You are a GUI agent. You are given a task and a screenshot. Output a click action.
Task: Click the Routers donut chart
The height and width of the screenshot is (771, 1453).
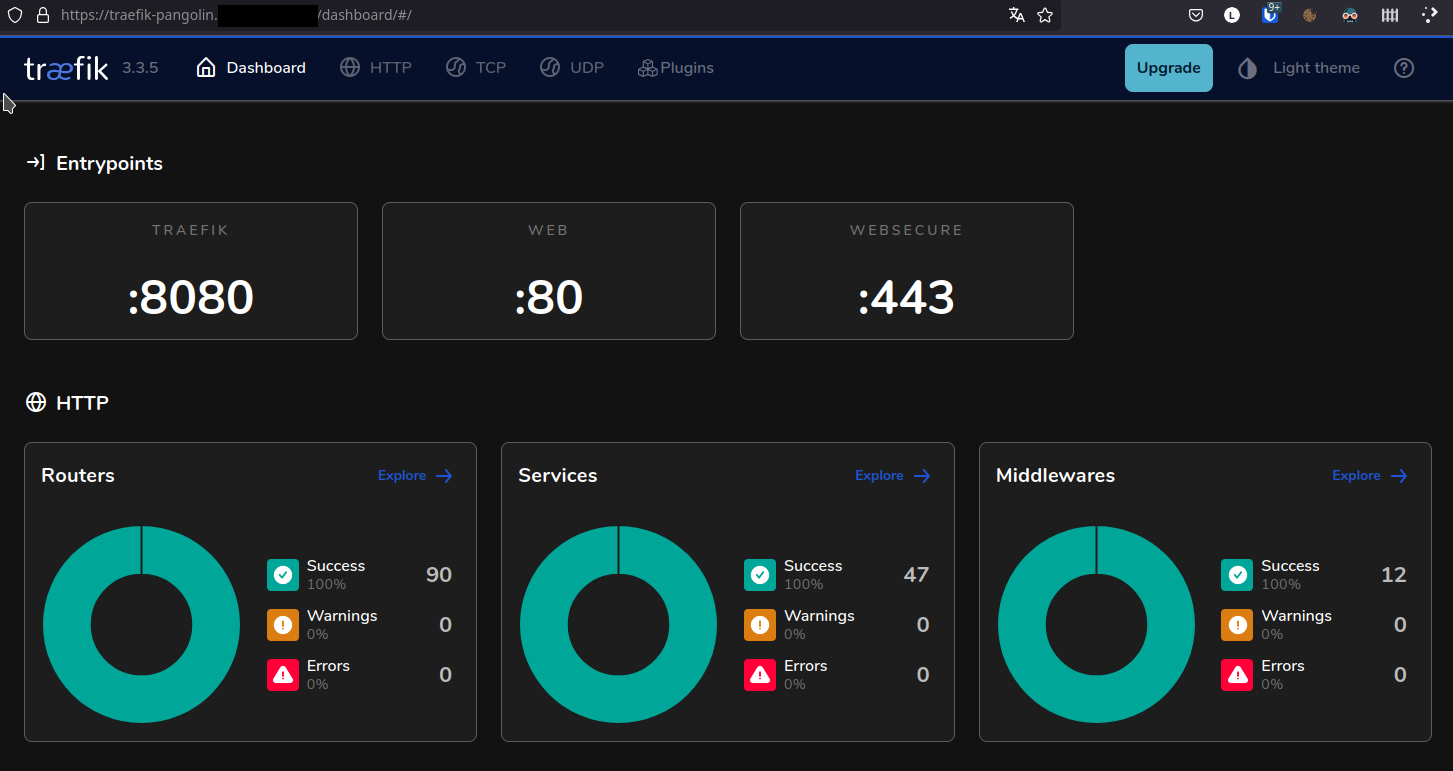[x=141, y=624]
